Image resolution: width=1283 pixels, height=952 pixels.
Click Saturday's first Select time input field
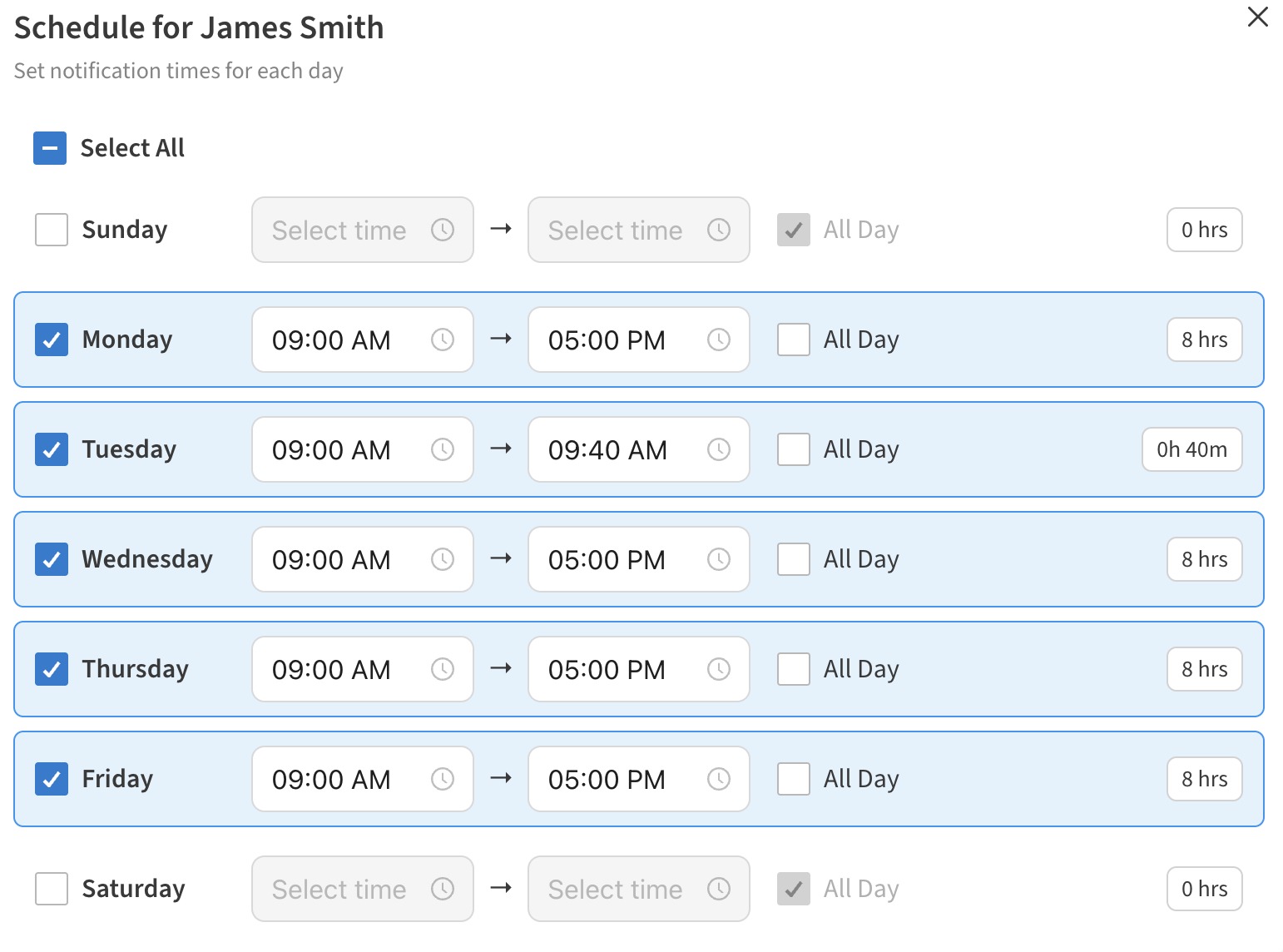click(x=349, y=889)
